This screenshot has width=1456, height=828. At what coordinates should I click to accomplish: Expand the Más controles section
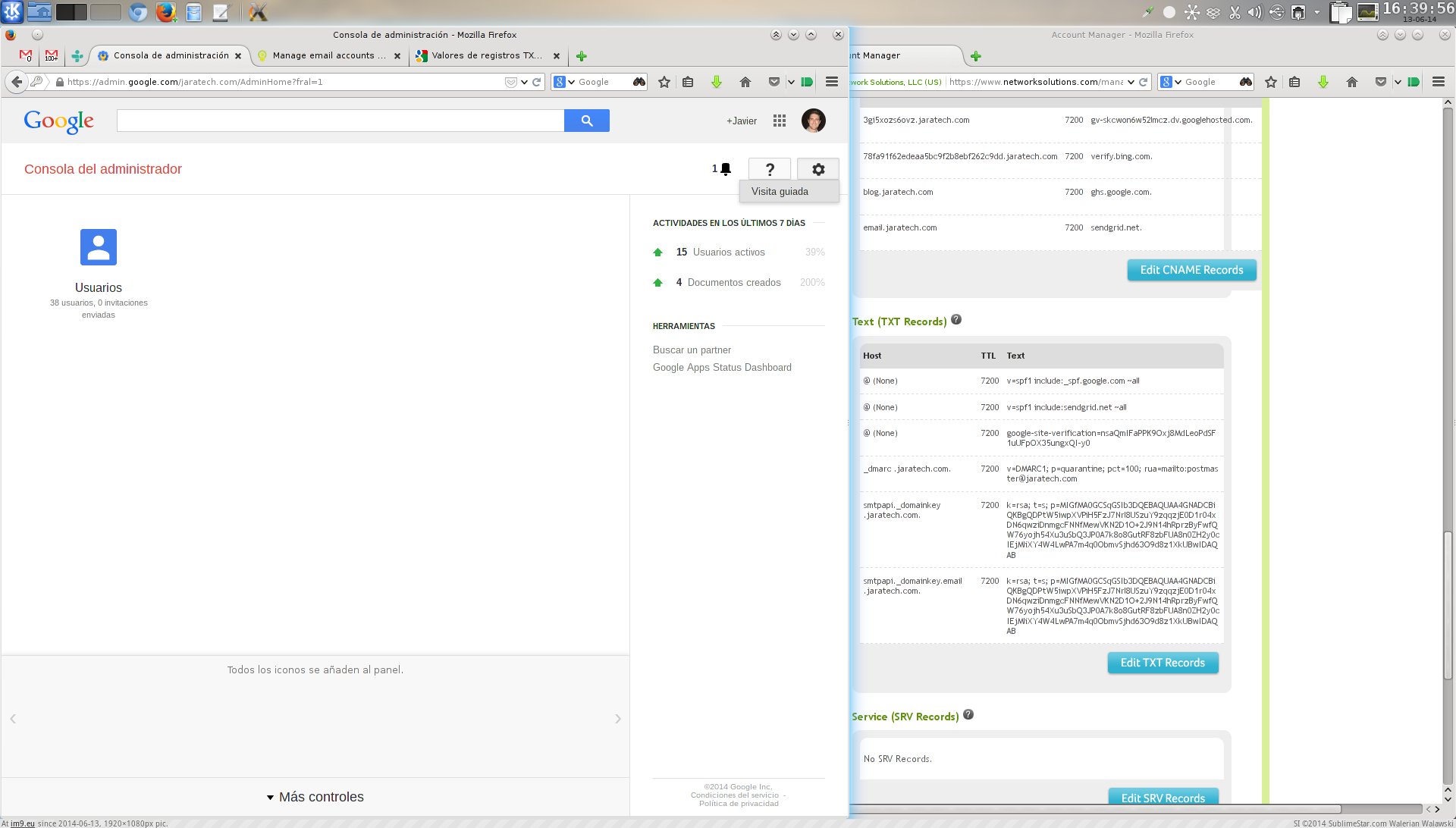[315, 797]
